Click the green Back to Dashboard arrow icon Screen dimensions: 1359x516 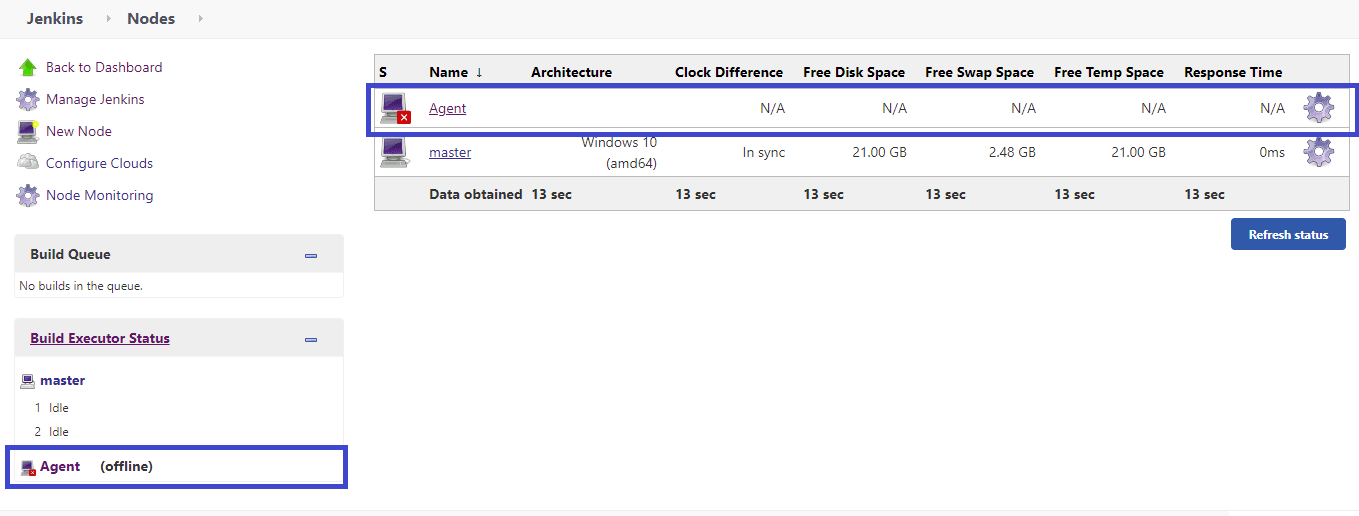point(28,67)
